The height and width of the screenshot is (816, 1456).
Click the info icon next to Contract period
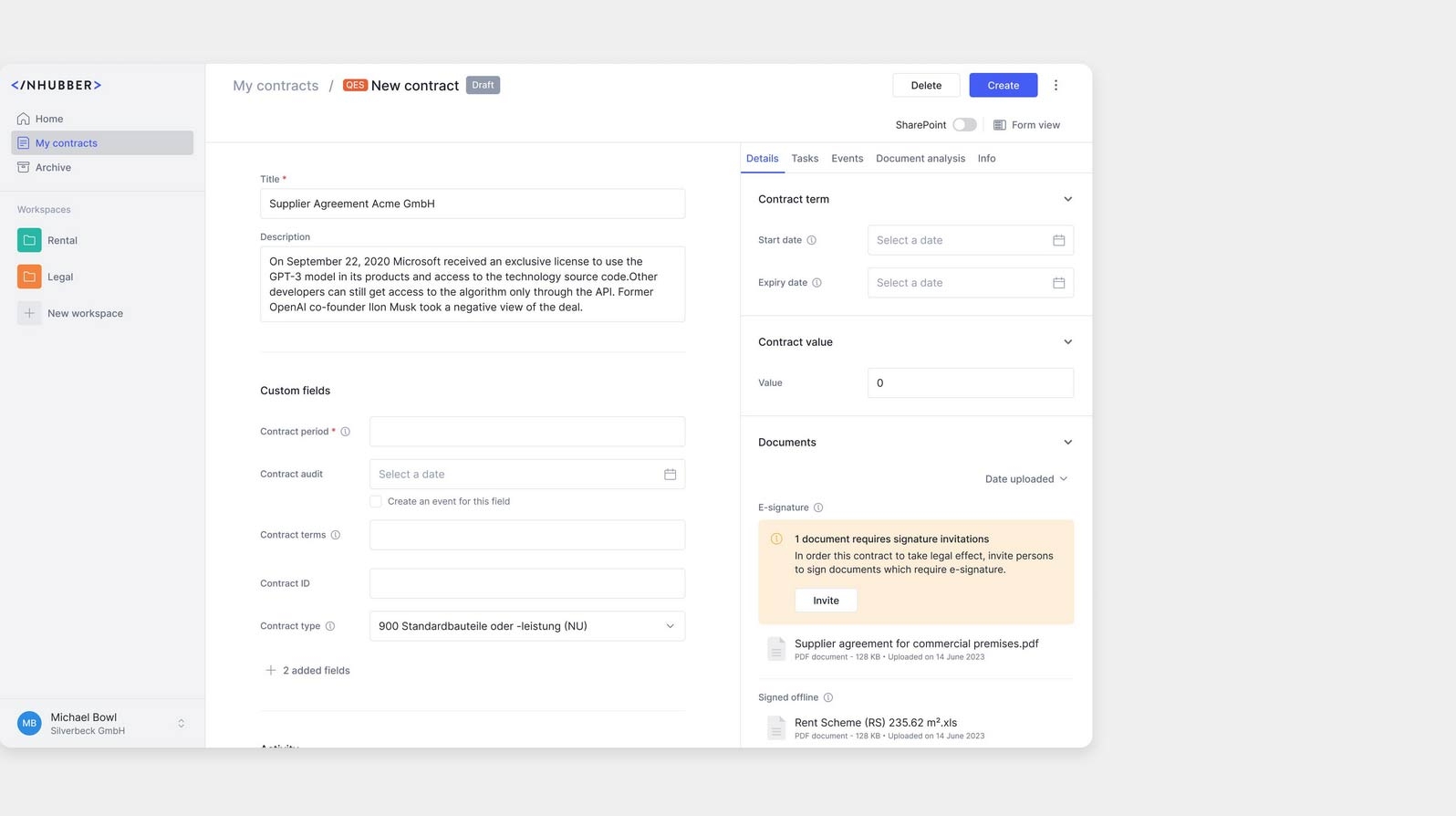(x=346, y=432)
